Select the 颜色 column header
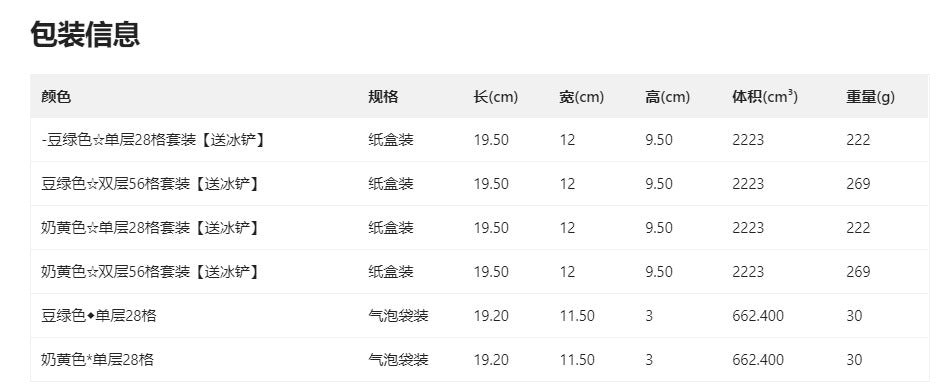 (x=56, y=97)
